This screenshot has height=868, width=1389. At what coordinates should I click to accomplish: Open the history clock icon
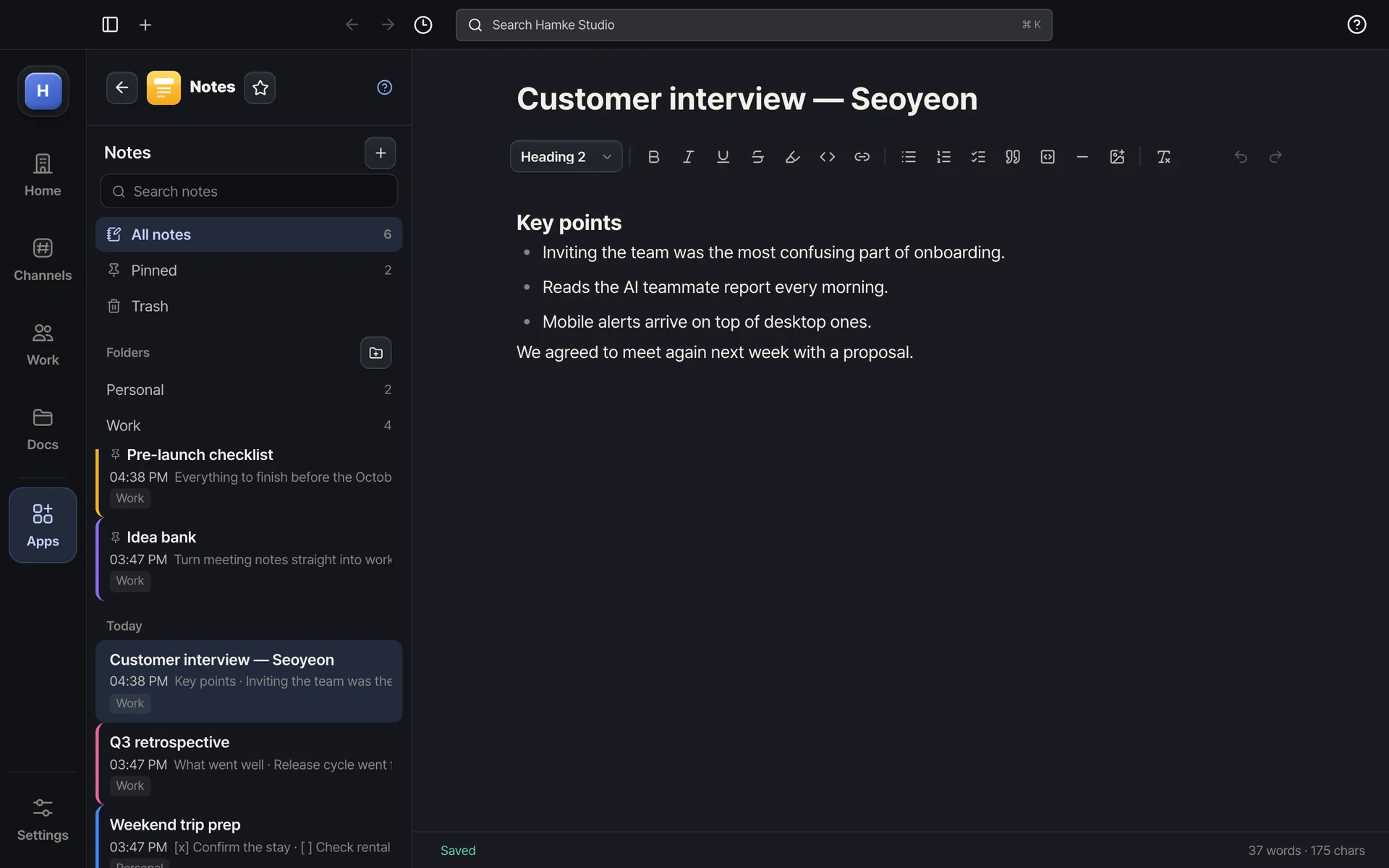coord(423,25)
